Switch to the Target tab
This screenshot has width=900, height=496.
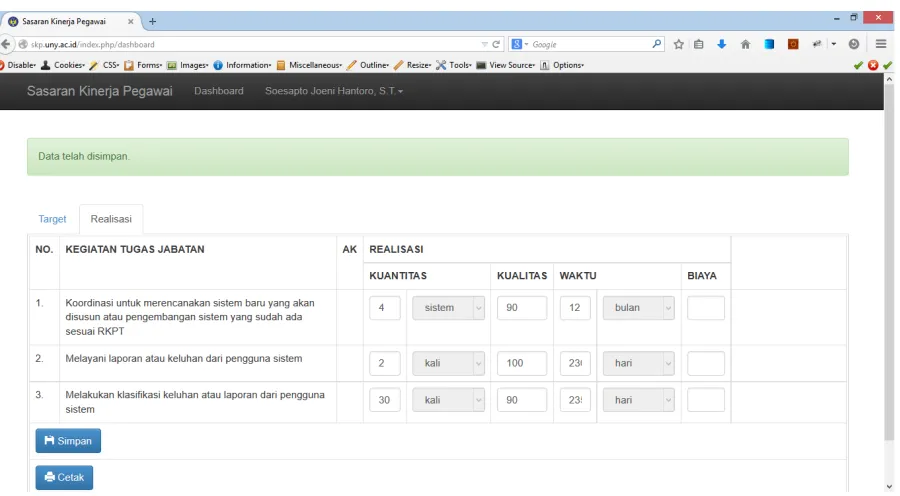click(52, 219)
